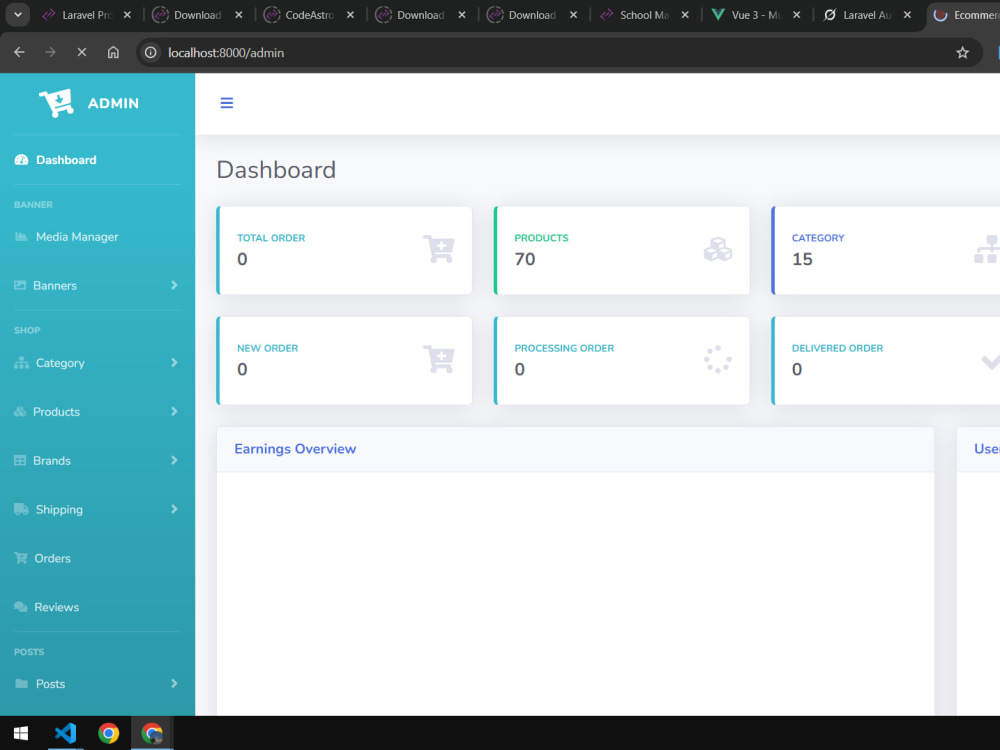Click the Products cubes icon in sidebar
This screenshot has height=750, width=1000.
[20, 411]
